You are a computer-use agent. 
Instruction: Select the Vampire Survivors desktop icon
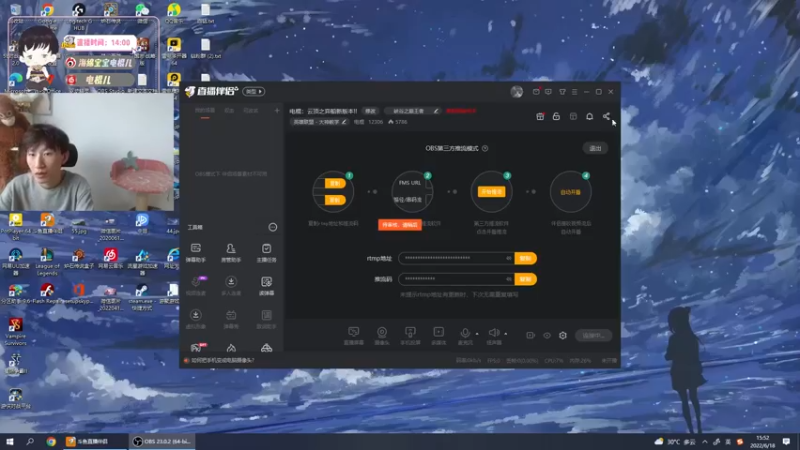tap(15, 332)
